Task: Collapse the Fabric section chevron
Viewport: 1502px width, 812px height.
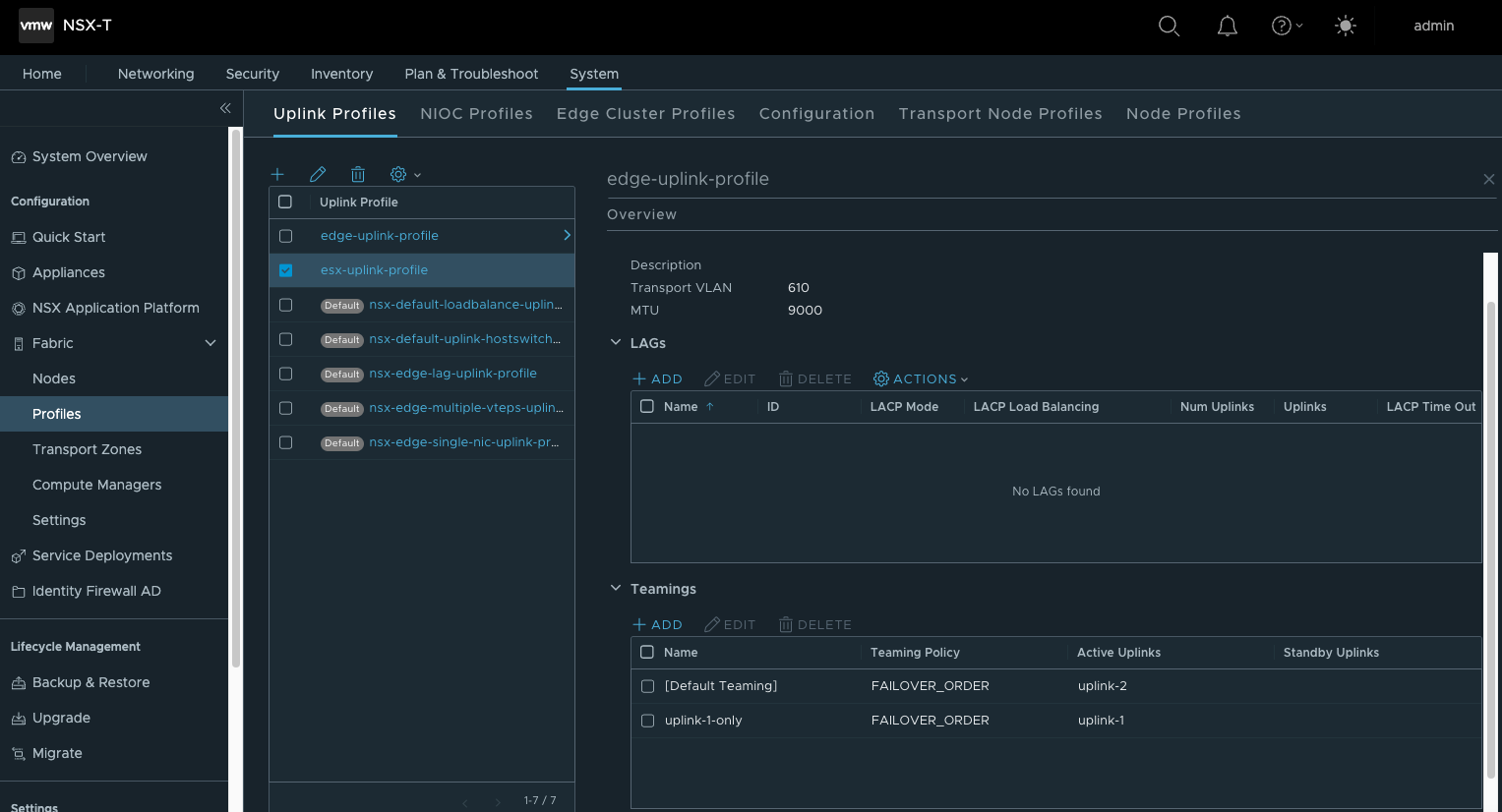Action: tap(210, 343)
